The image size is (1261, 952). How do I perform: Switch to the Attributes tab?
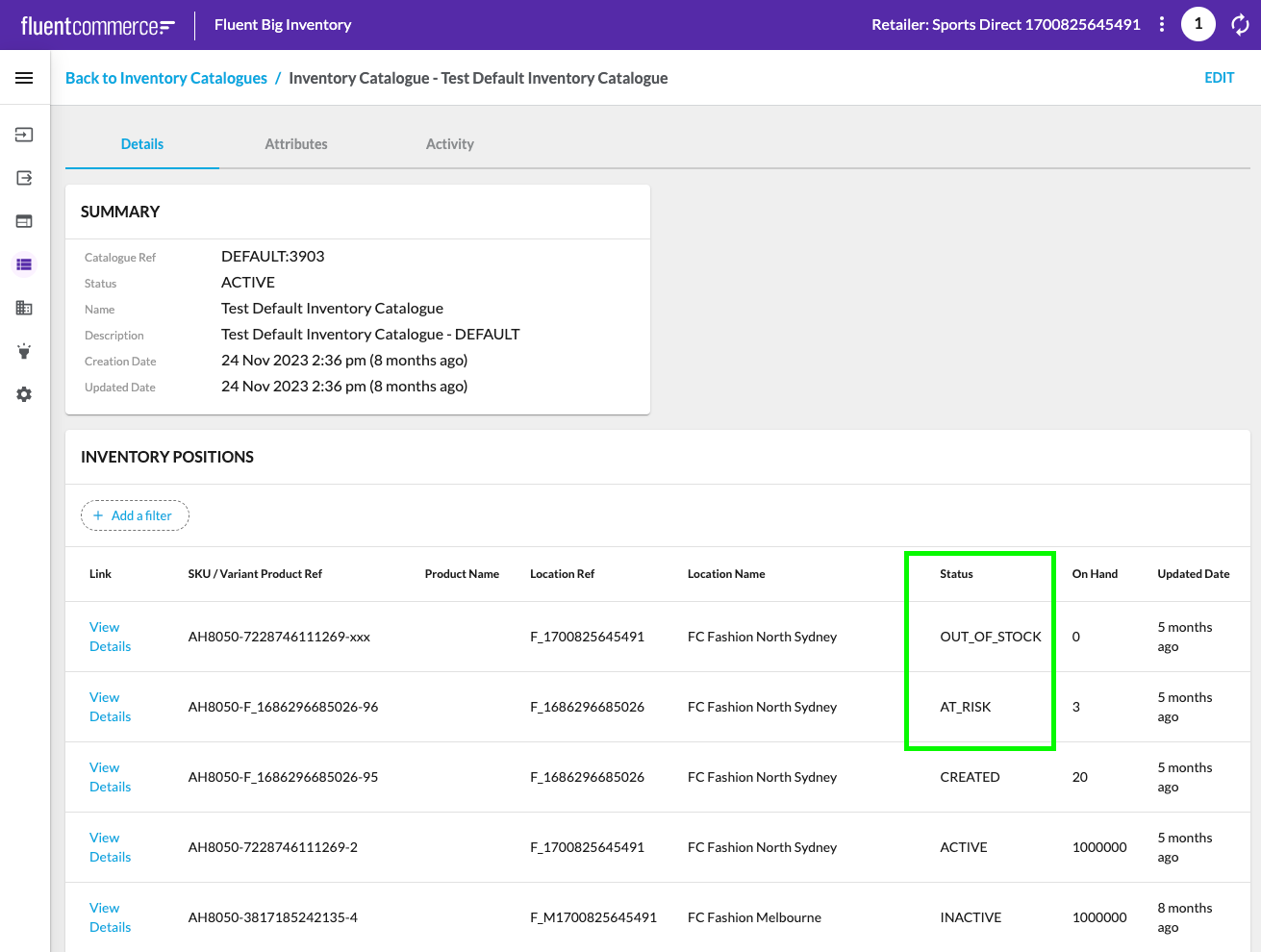coord(295,143)
